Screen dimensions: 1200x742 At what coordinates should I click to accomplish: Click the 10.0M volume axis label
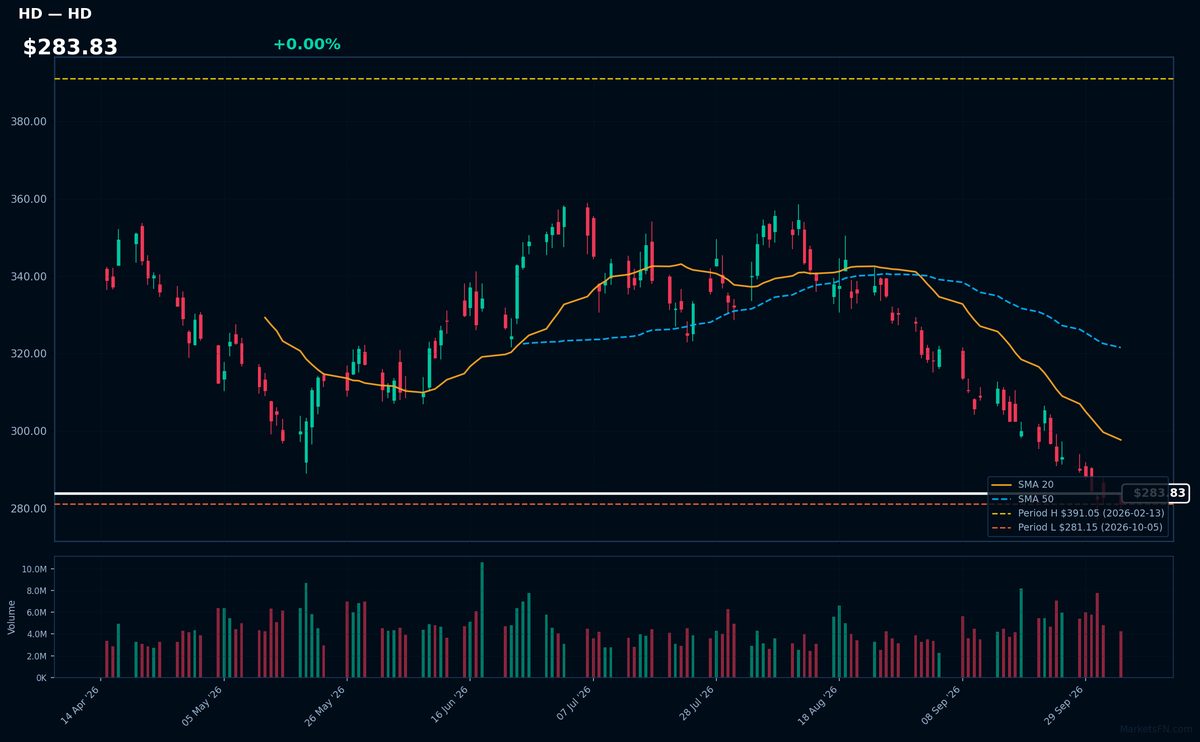coord(34,569)
